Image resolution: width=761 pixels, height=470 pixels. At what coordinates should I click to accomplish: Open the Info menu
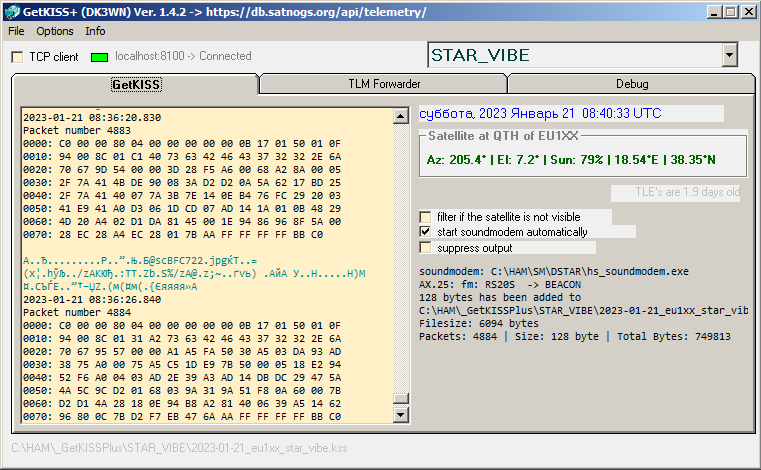click(x=95, y=31)
